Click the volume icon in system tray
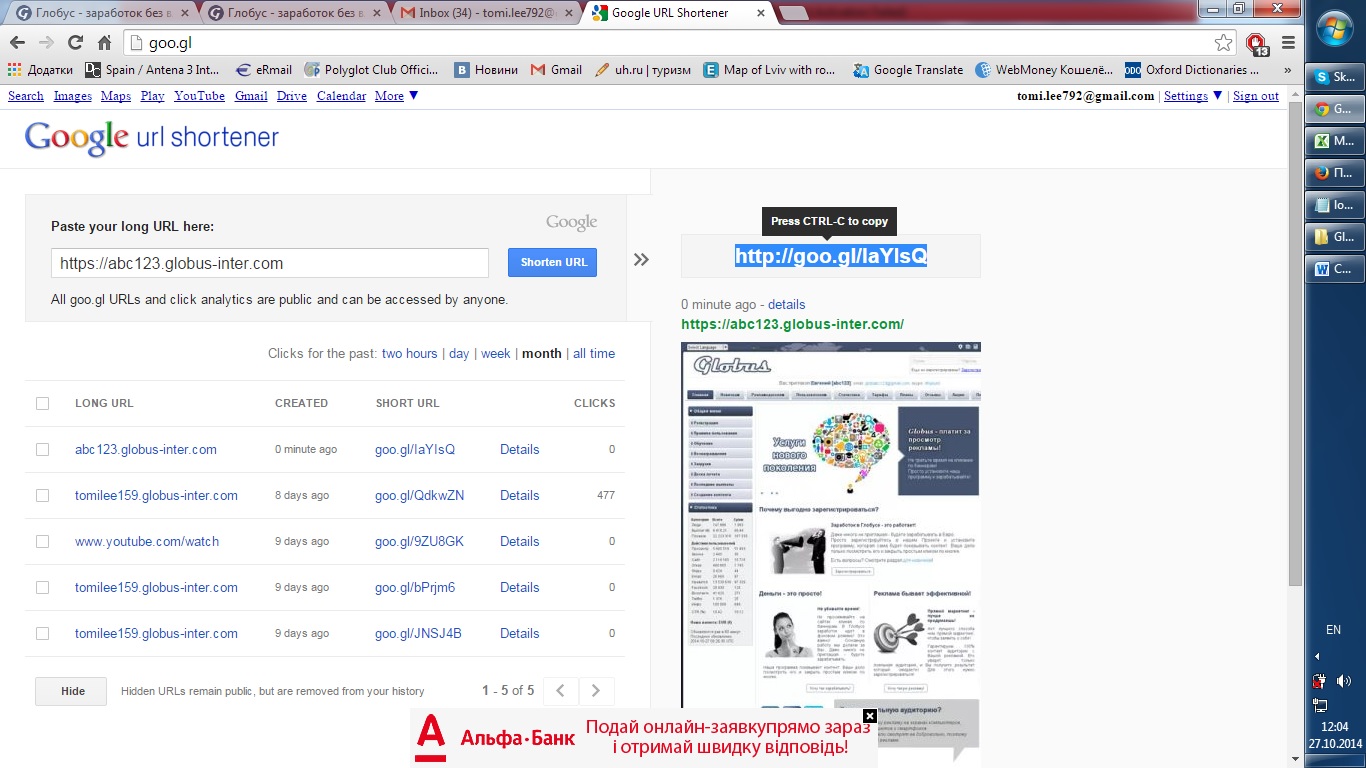Viewport: 1366px width, 768px height. pos(1343,681)
